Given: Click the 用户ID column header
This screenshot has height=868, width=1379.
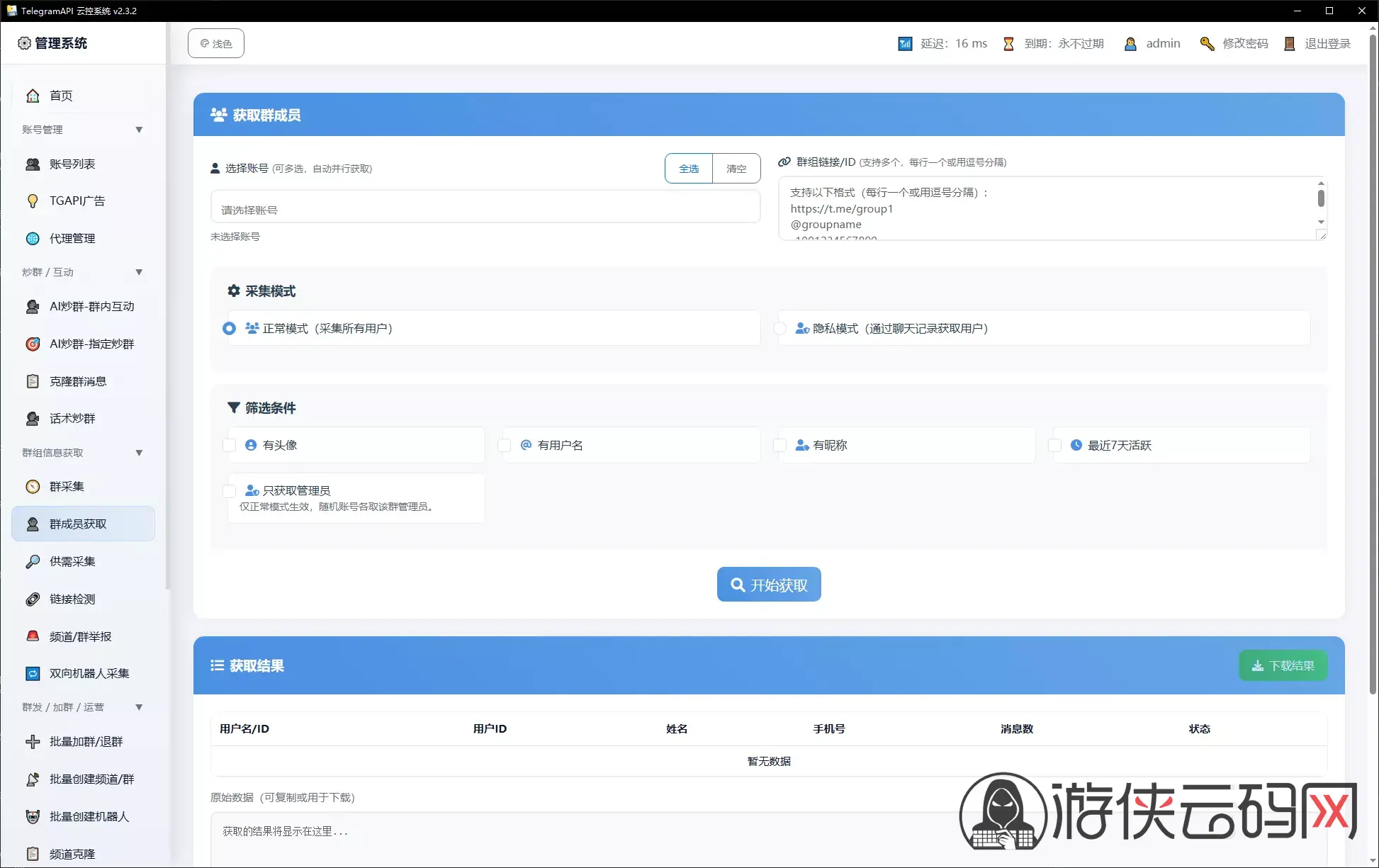Looking at the screenshot, I should pos(490,729).
